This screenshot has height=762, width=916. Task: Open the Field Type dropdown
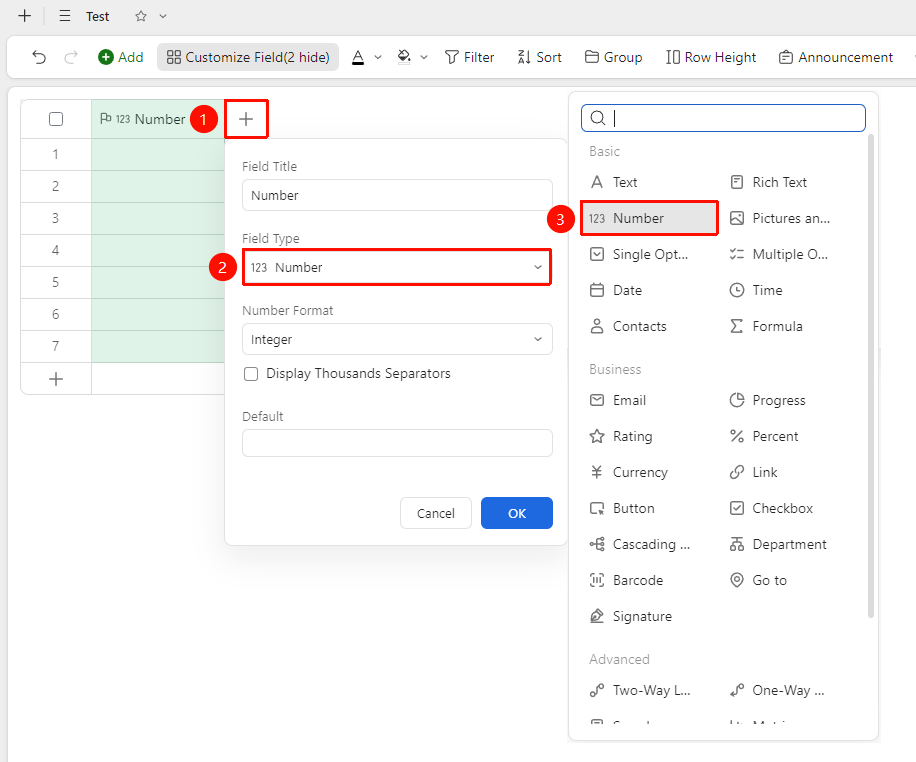(x=397, y=268)
